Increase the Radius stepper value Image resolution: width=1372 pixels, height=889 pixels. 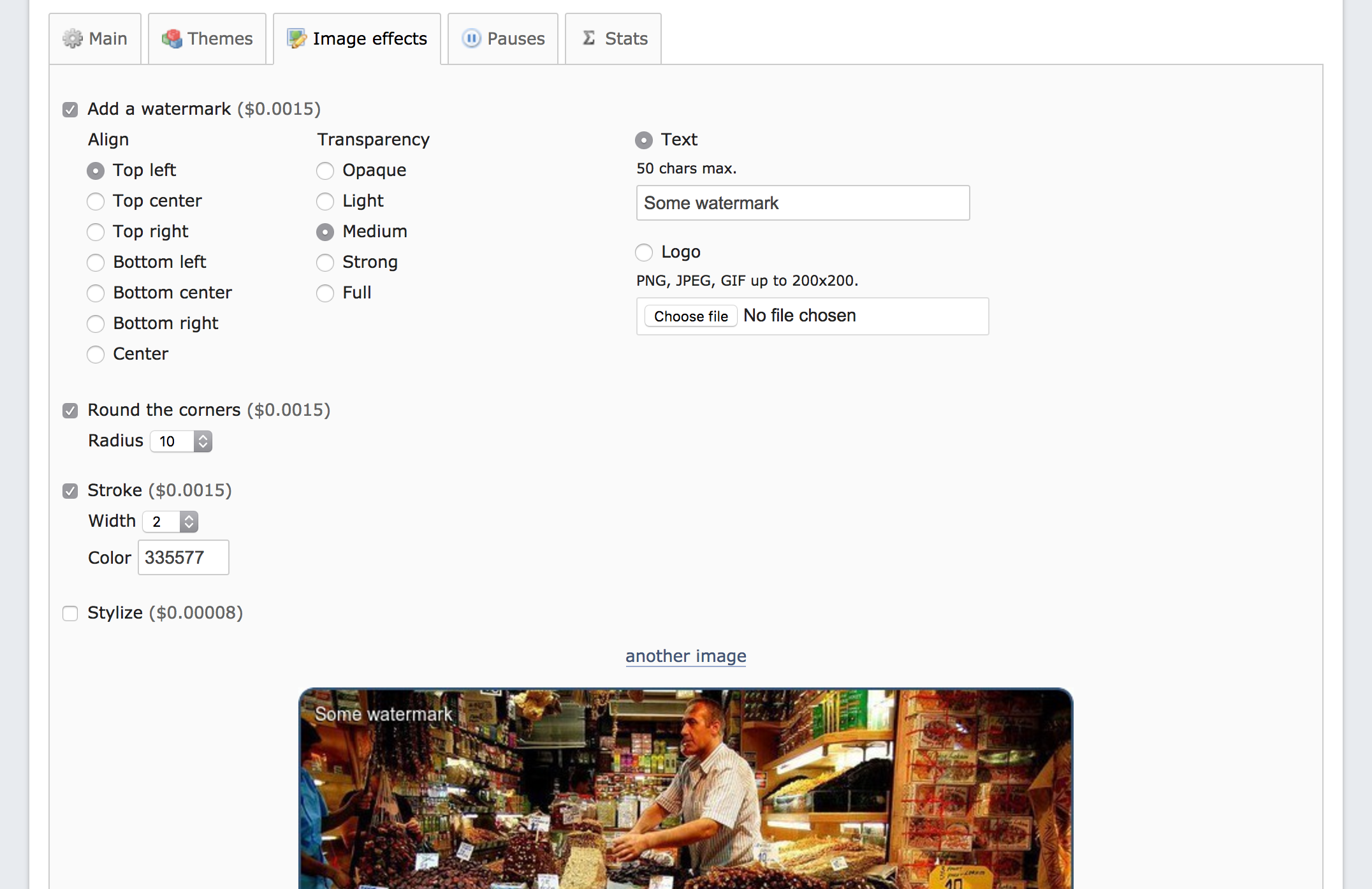[203, 437]
